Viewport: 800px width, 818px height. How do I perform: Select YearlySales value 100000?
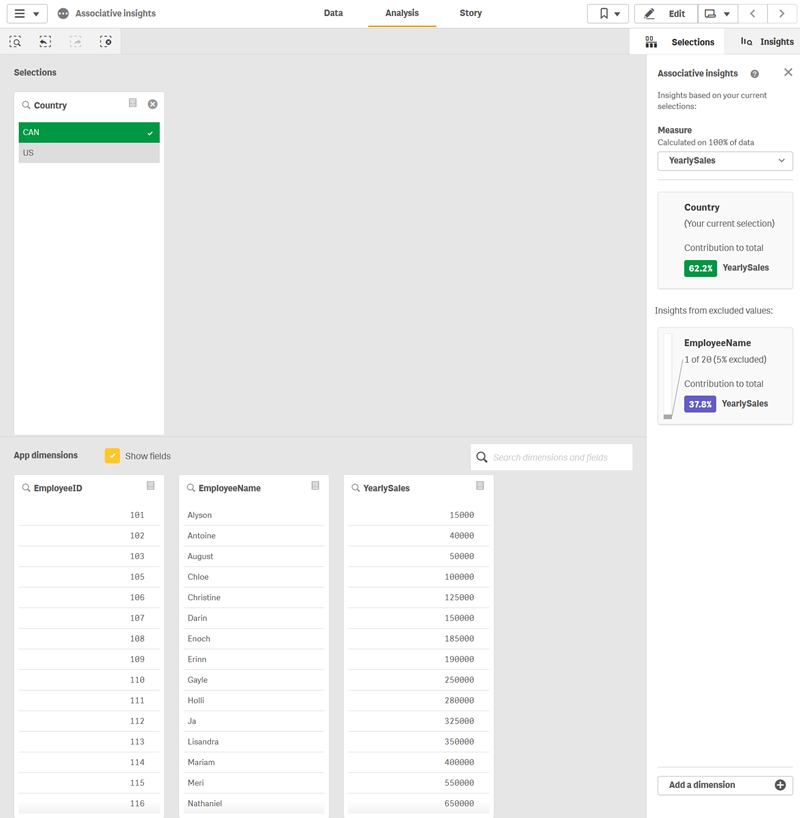click(419, 577)
